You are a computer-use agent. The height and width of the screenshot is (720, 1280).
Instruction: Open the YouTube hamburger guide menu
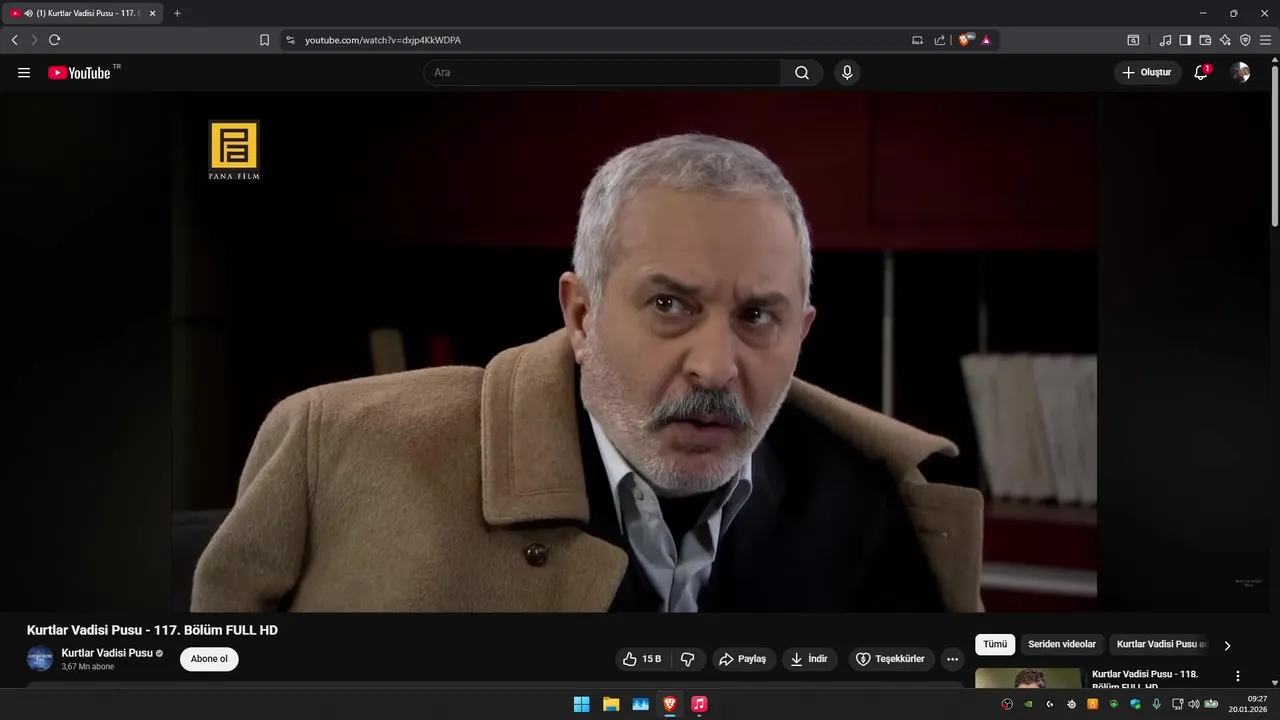tap(24, 73)
